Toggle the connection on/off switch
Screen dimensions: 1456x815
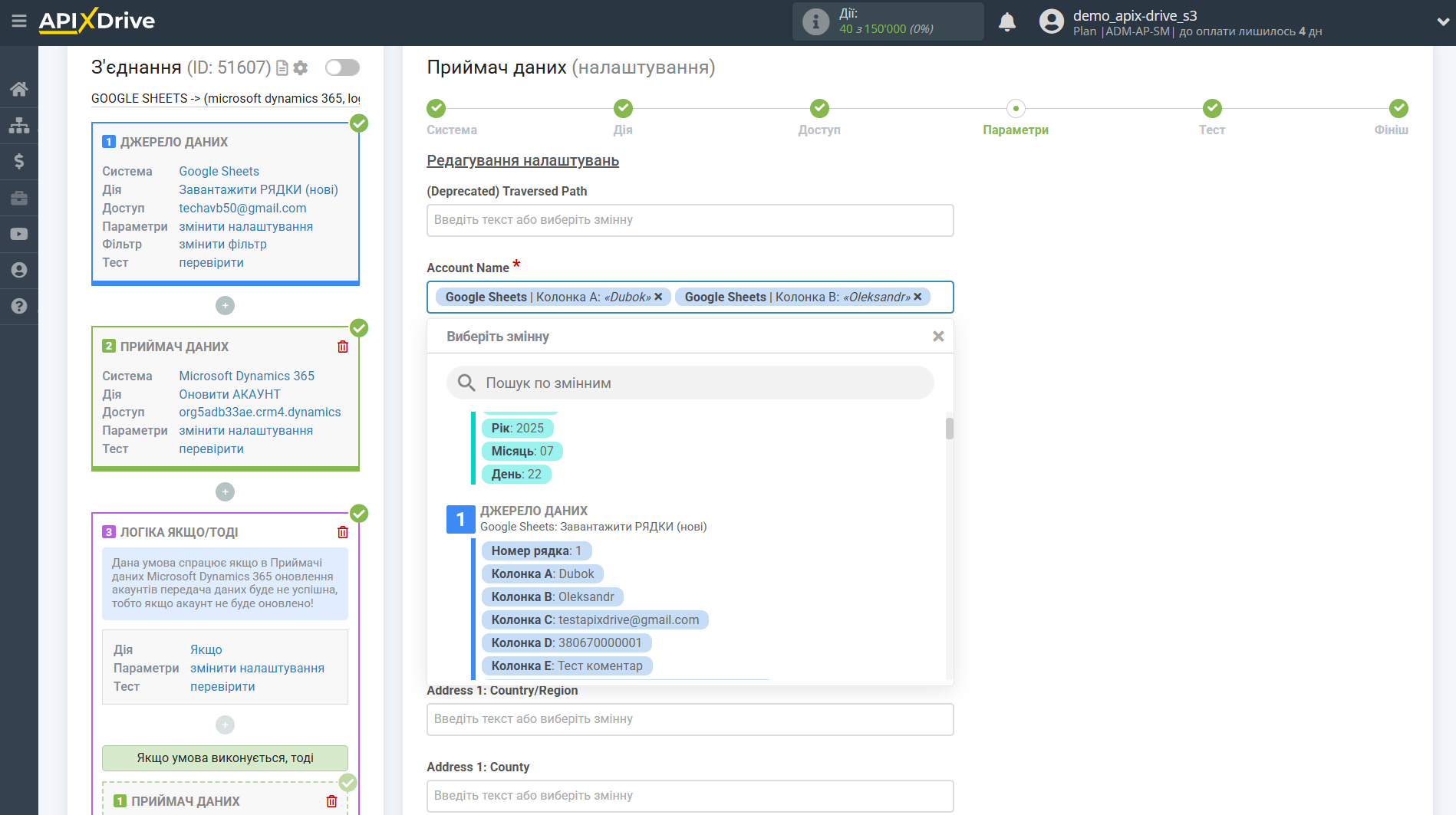pyautogui.click(x=342, y=67)
